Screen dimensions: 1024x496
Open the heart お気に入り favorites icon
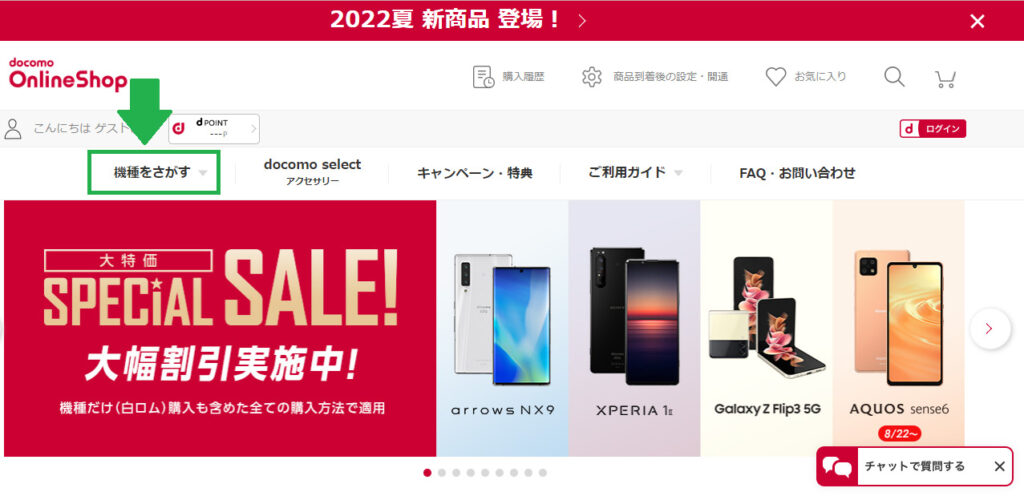[775, 77]
